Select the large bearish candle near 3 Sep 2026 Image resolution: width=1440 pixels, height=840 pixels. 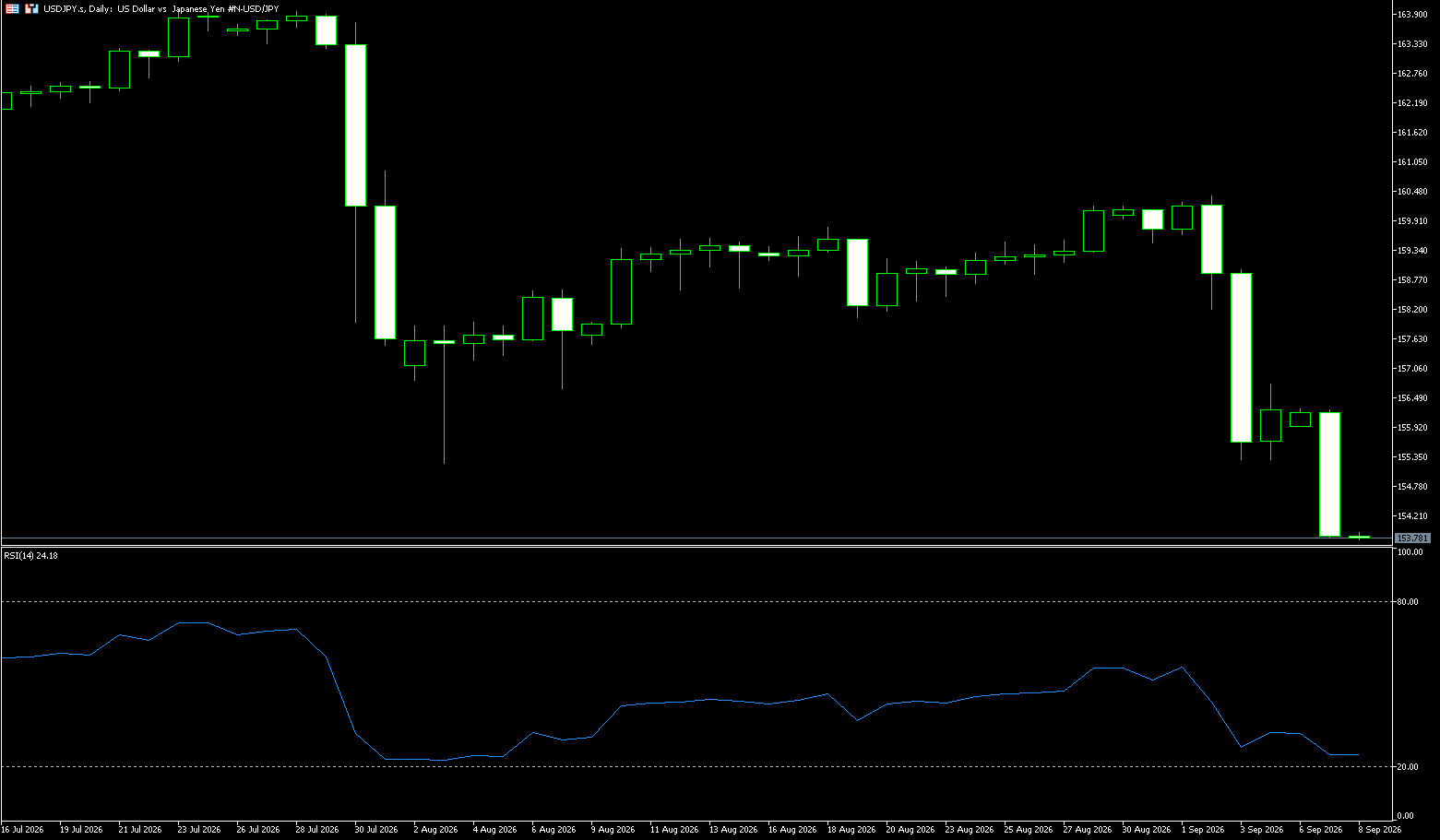pyautogui.click(x=1242, y=358)
